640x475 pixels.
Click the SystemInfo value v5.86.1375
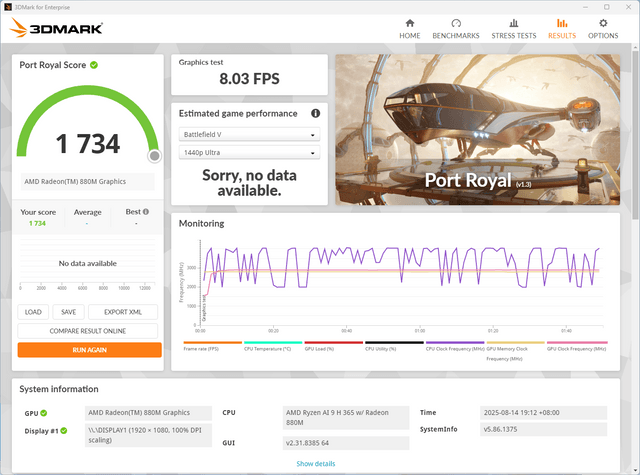tap(544, 429)
